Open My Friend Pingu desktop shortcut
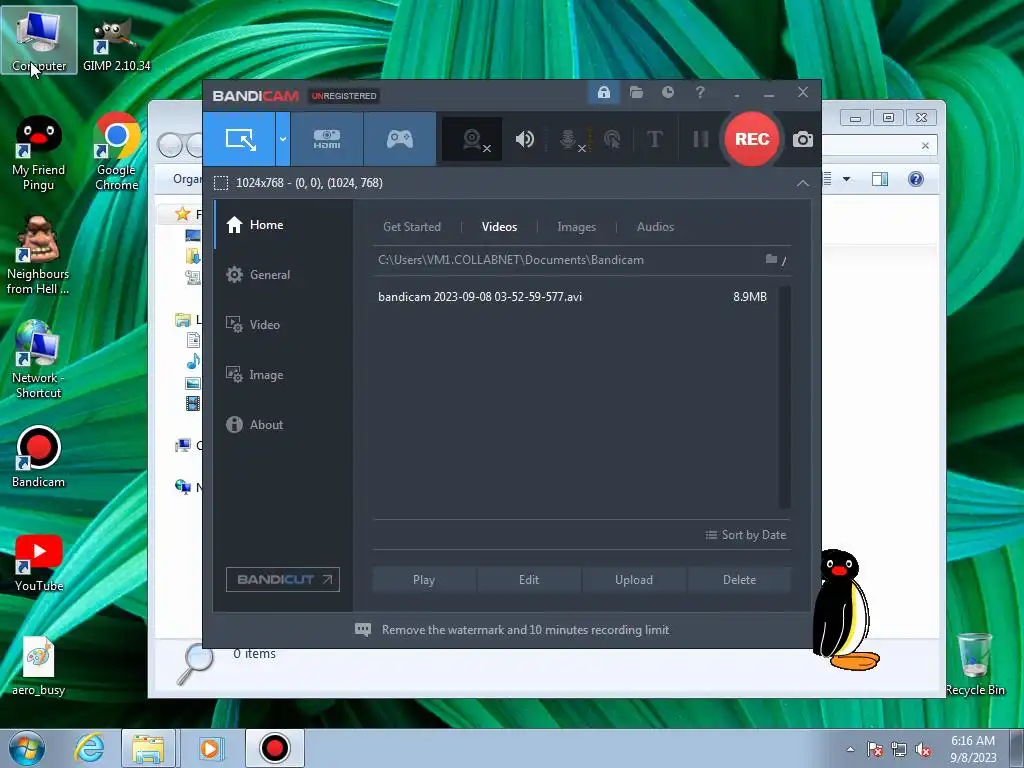The height and width of the screenshot is (768, 1024). [x=39, y=153]
